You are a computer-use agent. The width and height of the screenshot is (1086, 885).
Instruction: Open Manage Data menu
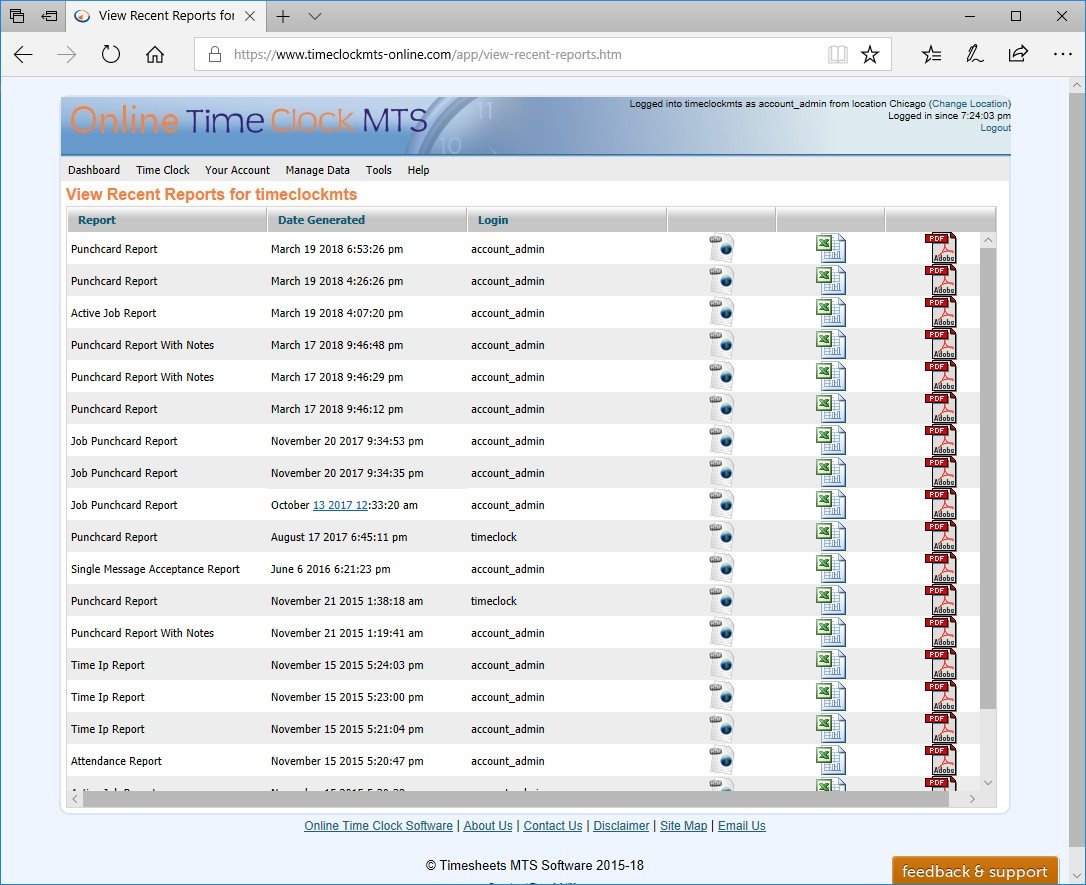click(317, 170)
